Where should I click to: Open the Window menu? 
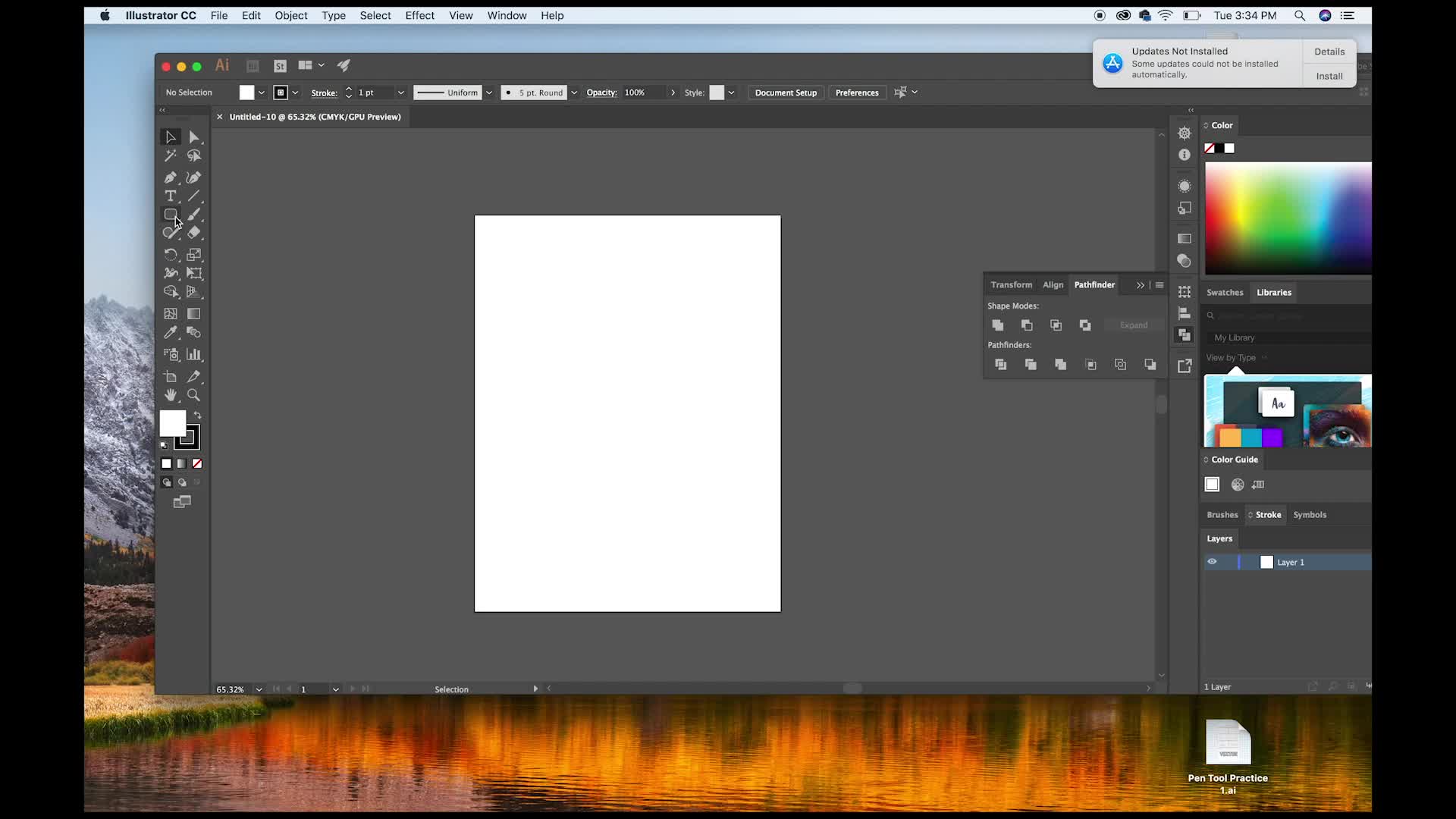tap(507, 15)
